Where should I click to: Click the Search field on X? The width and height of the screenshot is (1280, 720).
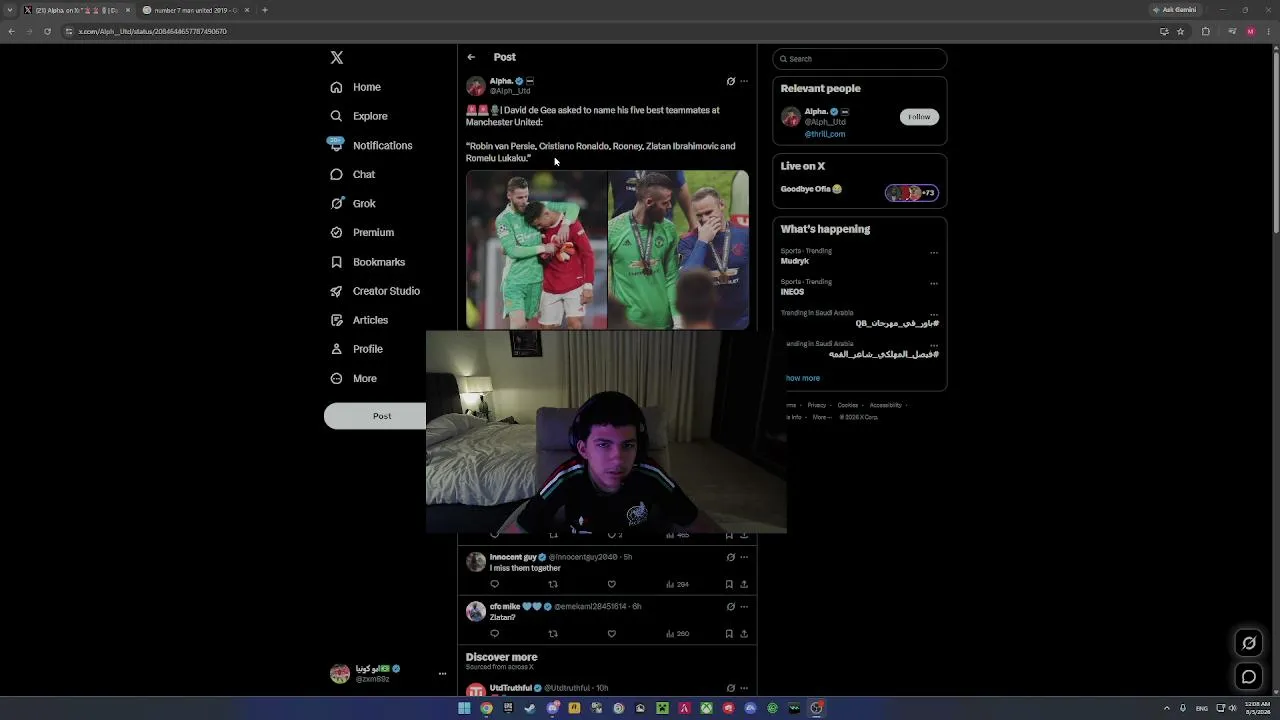click(859, 59)
